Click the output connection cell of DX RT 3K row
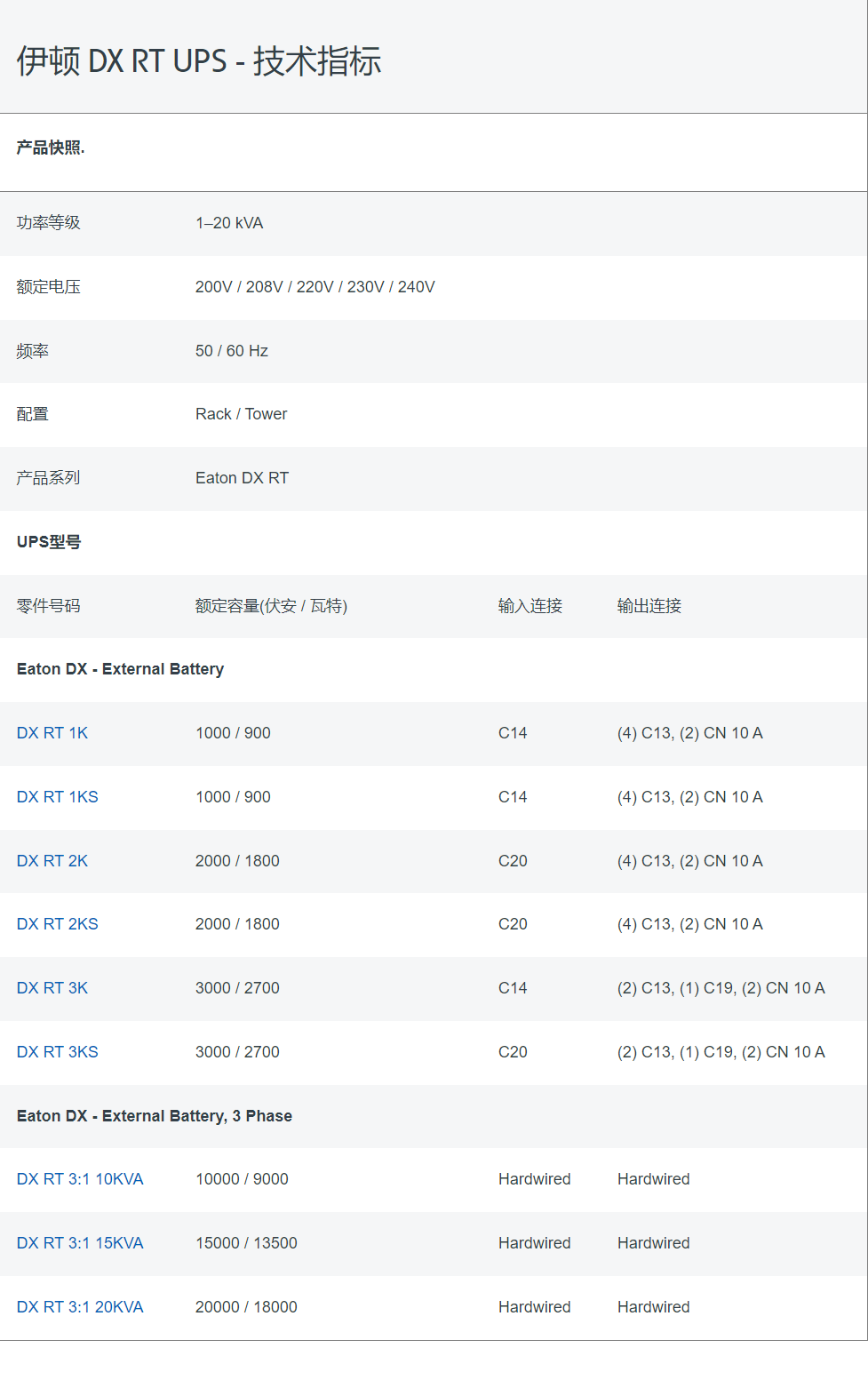This screenshot has height=1380, width=868. click(721, 988)
